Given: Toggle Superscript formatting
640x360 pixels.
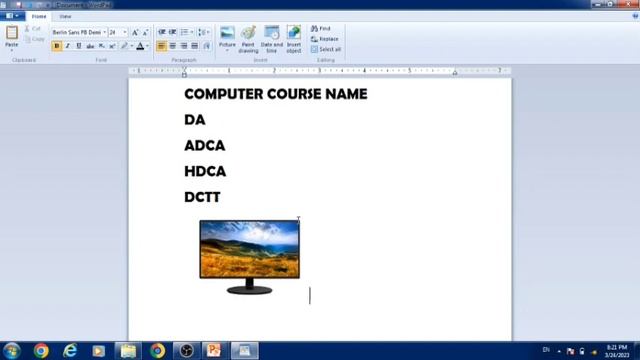Looking at the screenshot, I should click(x=112, y=46).
